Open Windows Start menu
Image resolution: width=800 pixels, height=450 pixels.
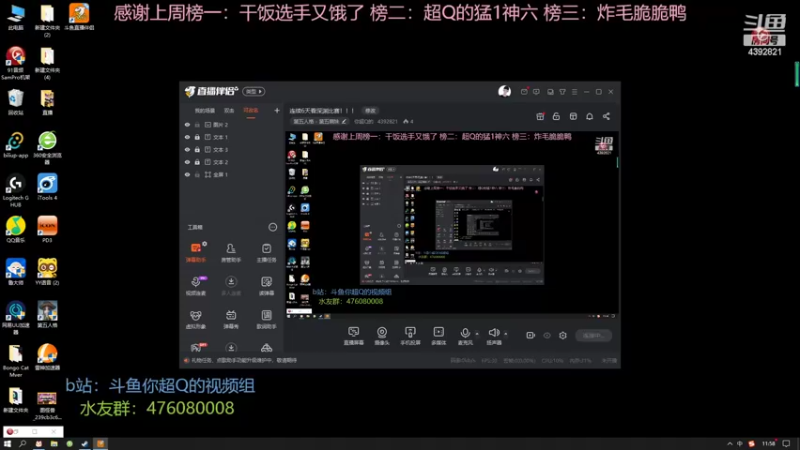[7, 444]
